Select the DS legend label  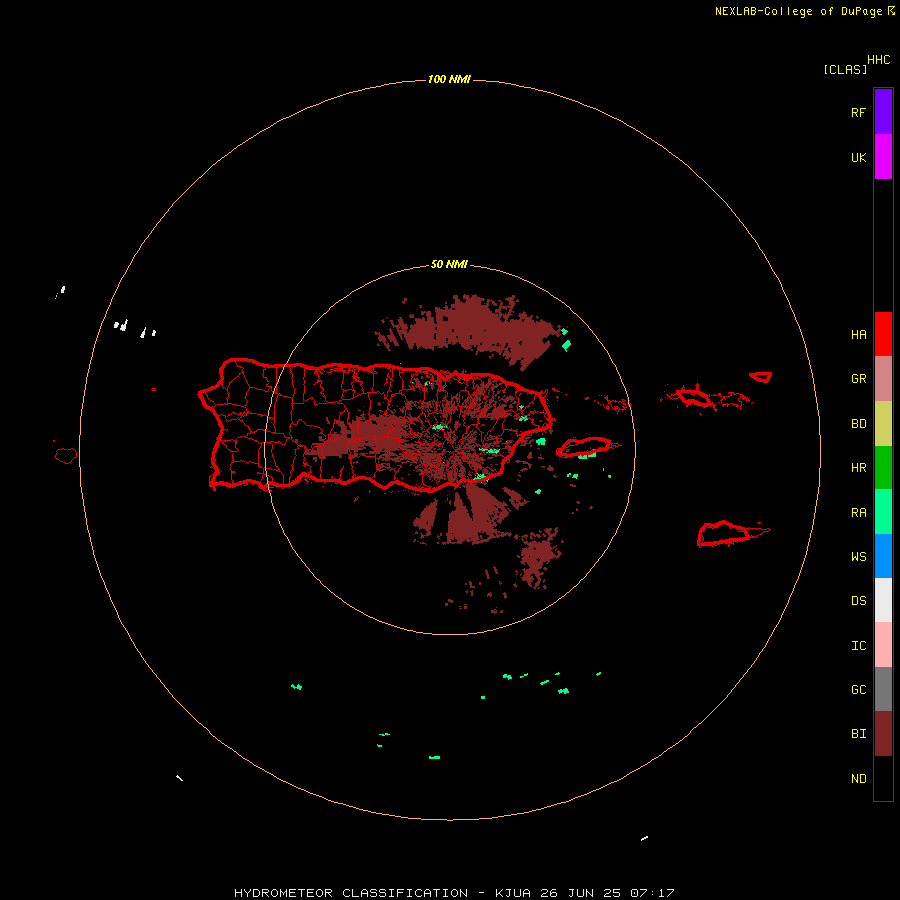click(x=858, y=601)
